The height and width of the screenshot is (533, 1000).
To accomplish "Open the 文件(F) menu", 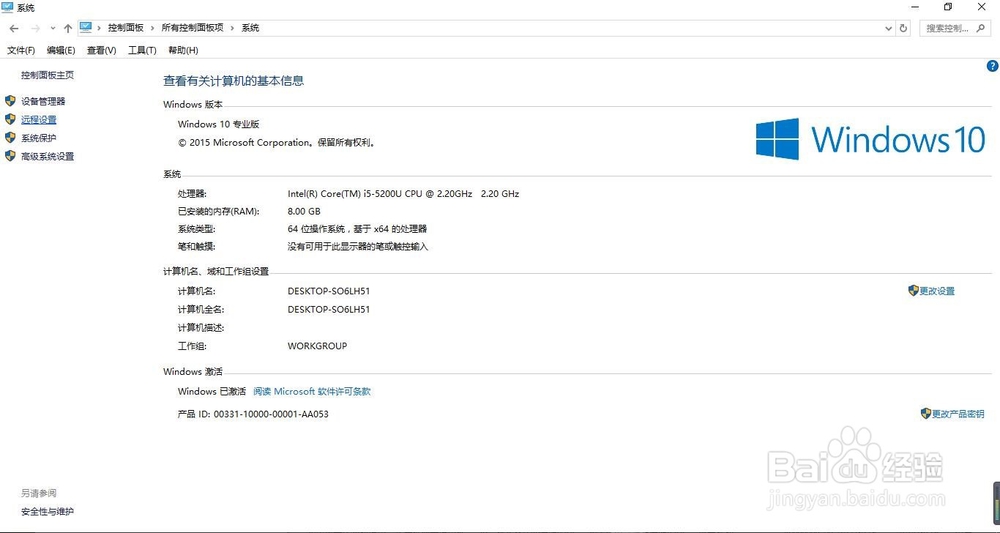I will (21, 50).
